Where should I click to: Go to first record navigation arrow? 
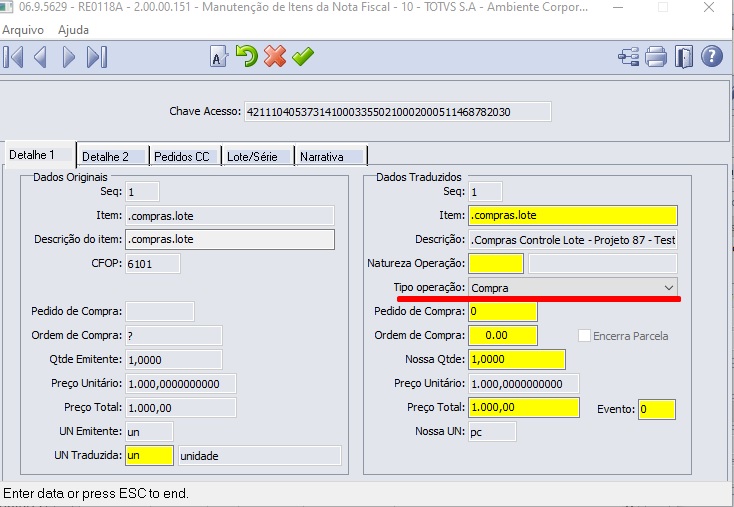point(13,57)
